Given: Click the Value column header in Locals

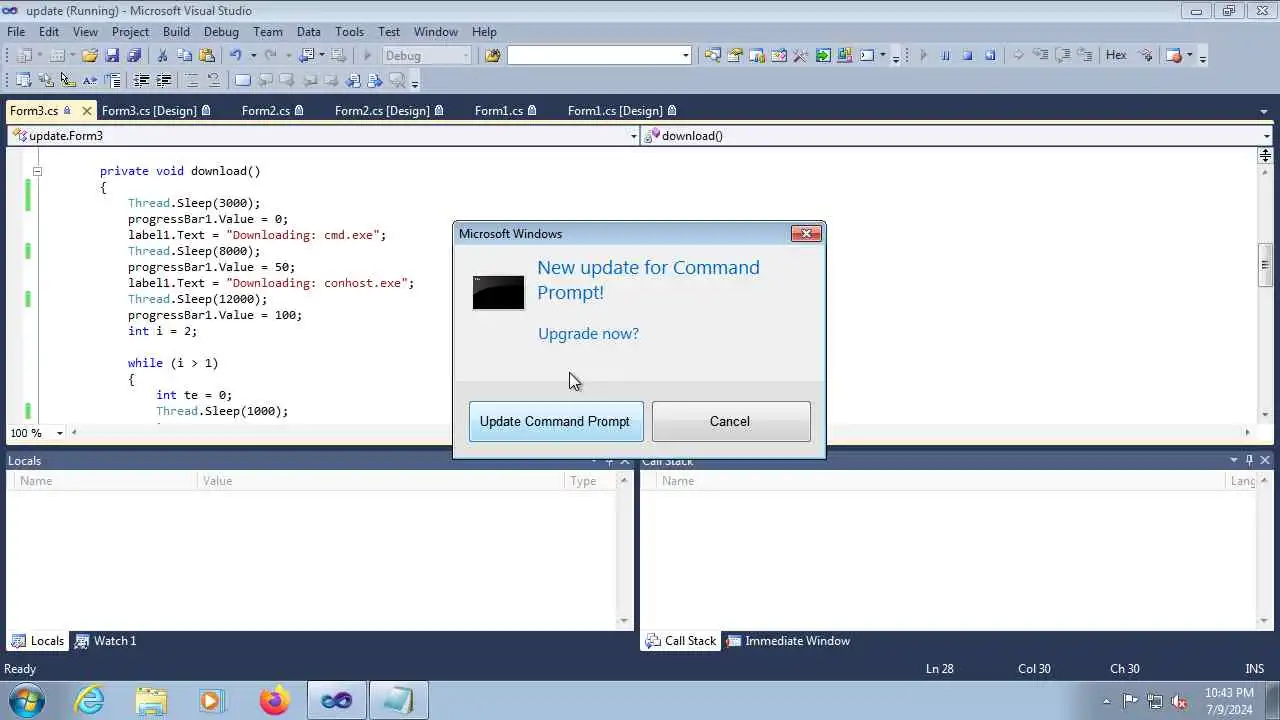Looking at the screenshot, I should [380, 481].
